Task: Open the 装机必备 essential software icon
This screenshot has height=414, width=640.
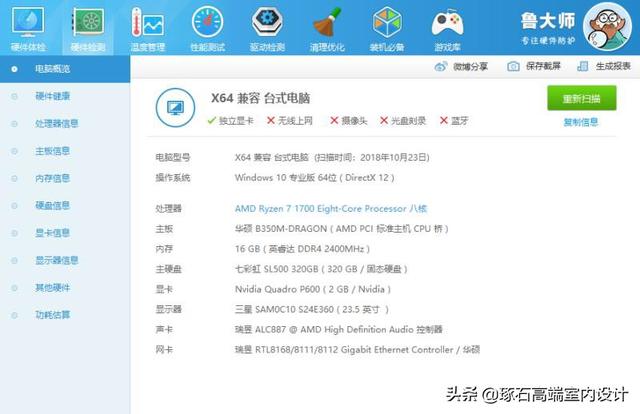Action: (x=387, y=27)
